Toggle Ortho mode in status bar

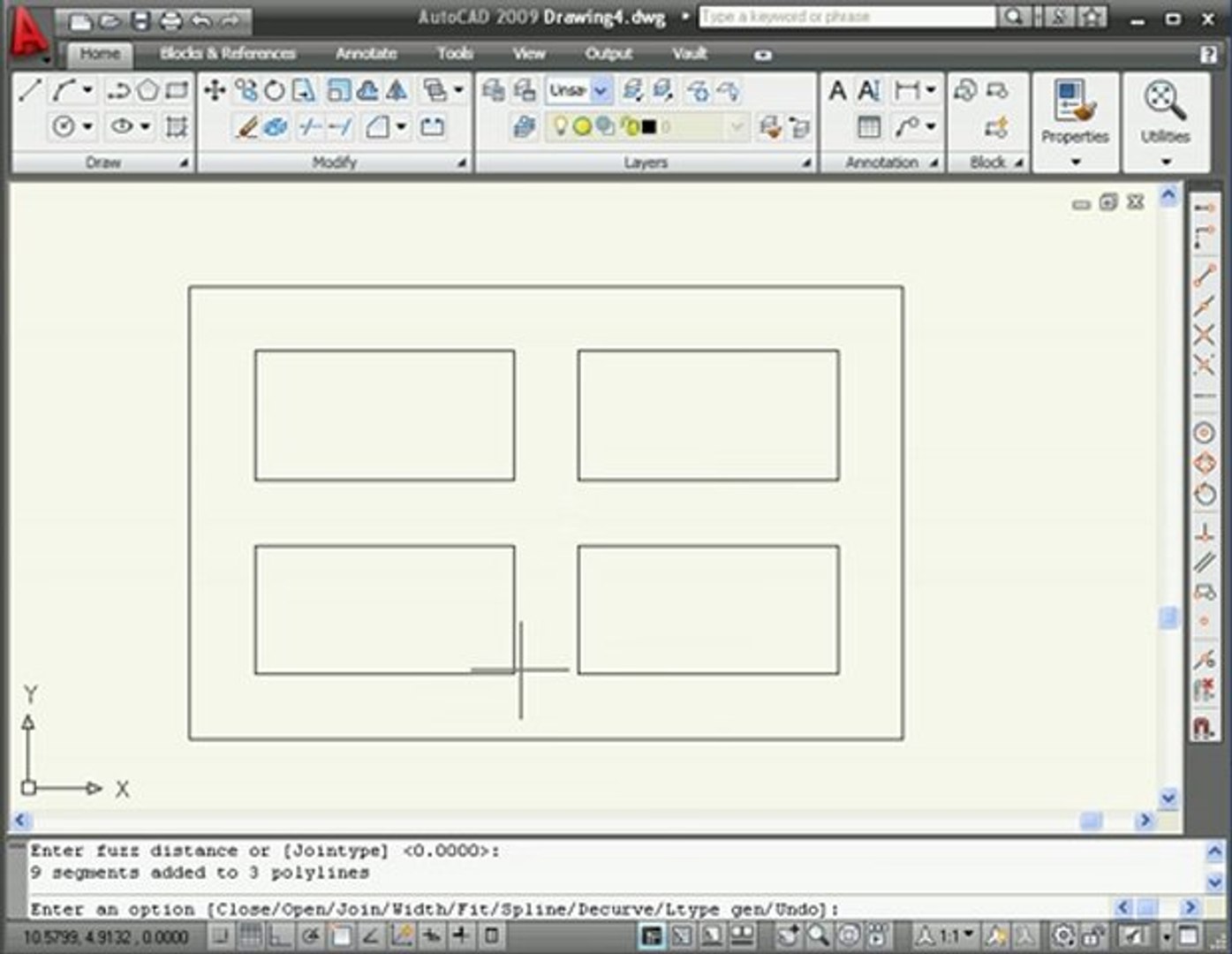[x=280, y=935]
